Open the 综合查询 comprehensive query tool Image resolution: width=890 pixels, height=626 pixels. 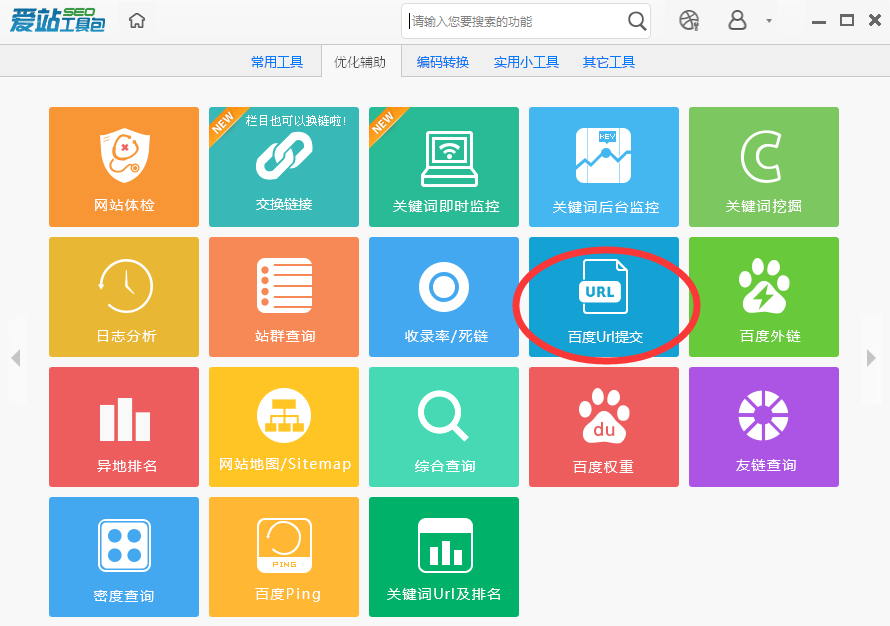(x=443, y=427)
